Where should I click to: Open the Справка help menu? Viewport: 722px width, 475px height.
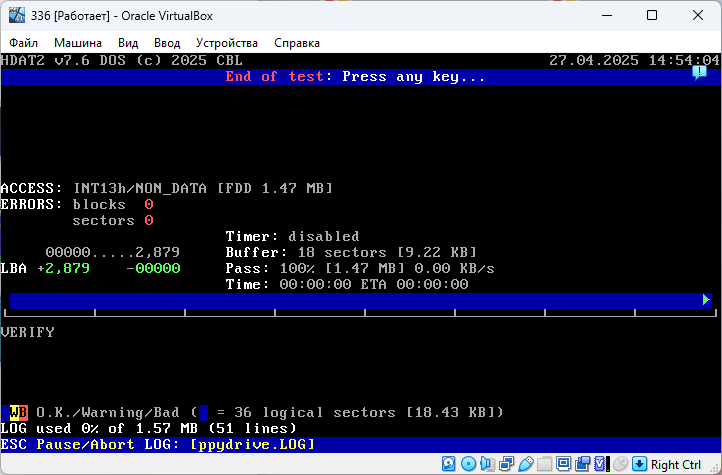(297, 43)
